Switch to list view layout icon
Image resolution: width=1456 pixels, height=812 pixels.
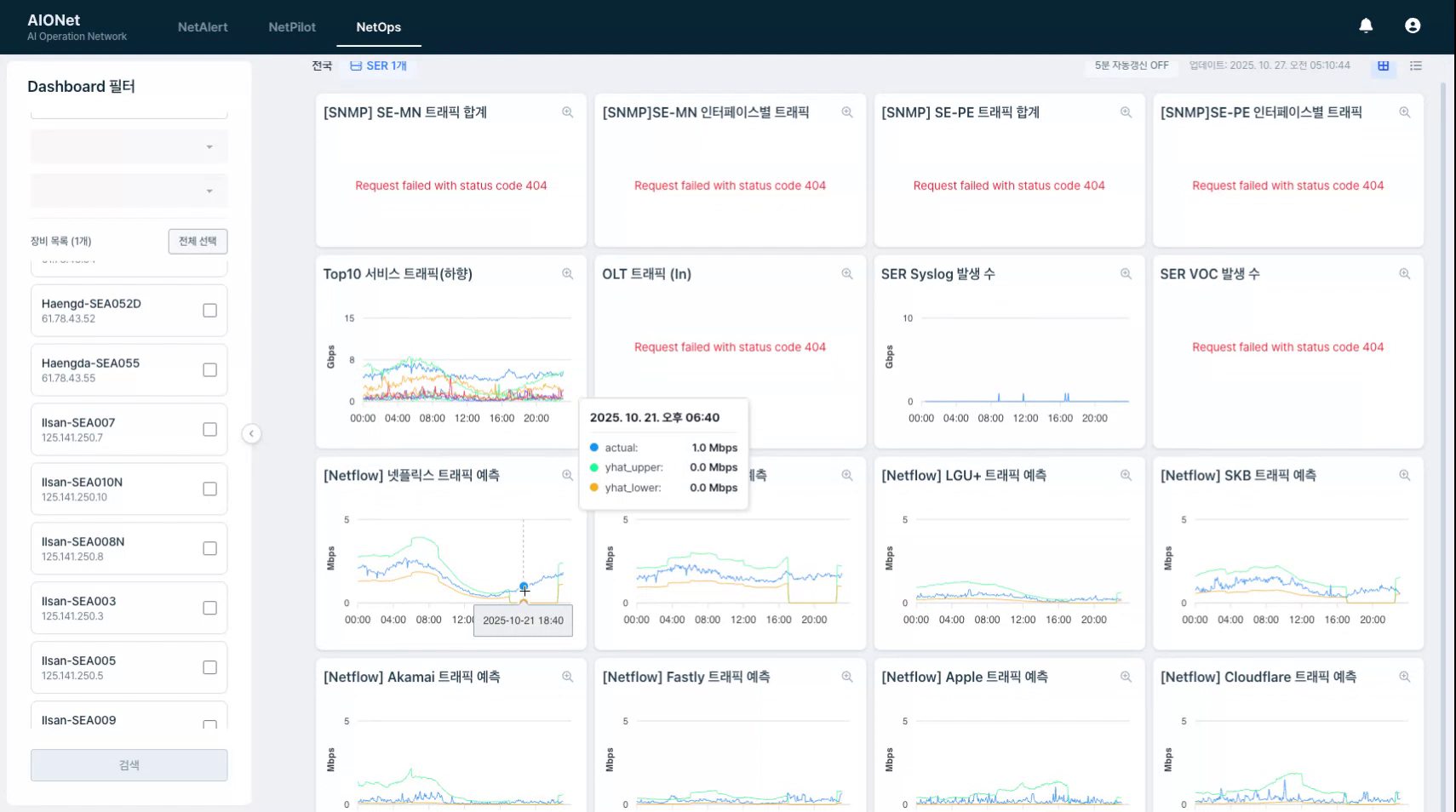click(1416, 66)
